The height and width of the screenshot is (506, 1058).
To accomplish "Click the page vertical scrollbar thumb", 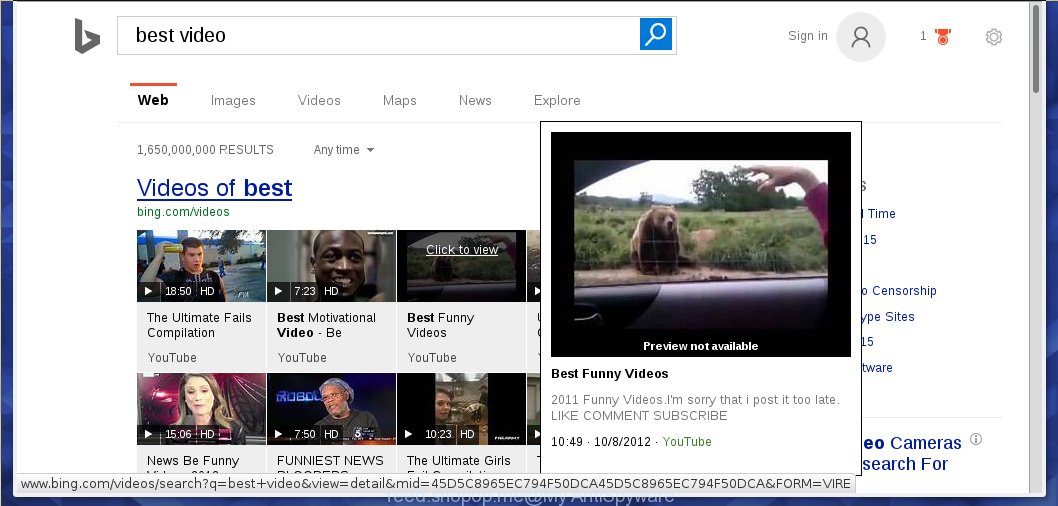I will (x=1038, y=47).
